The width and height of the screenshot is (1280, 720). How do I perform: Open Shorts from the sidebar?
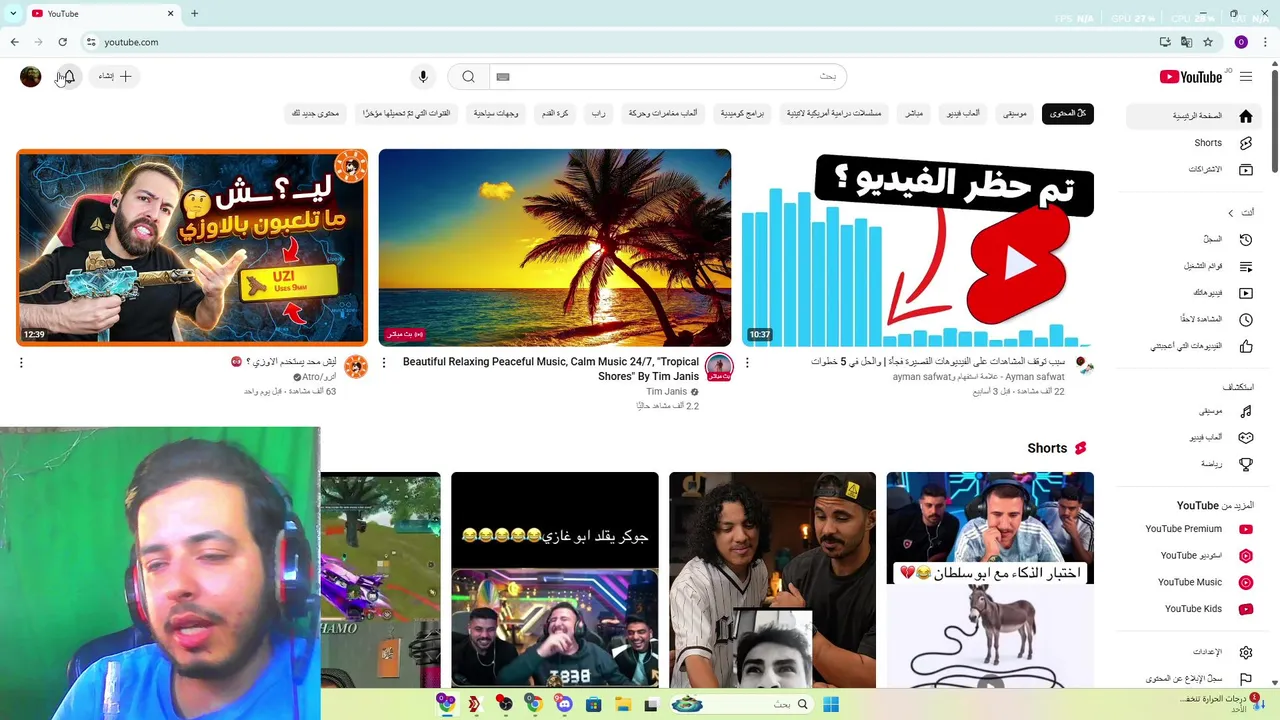[1195, 143]
